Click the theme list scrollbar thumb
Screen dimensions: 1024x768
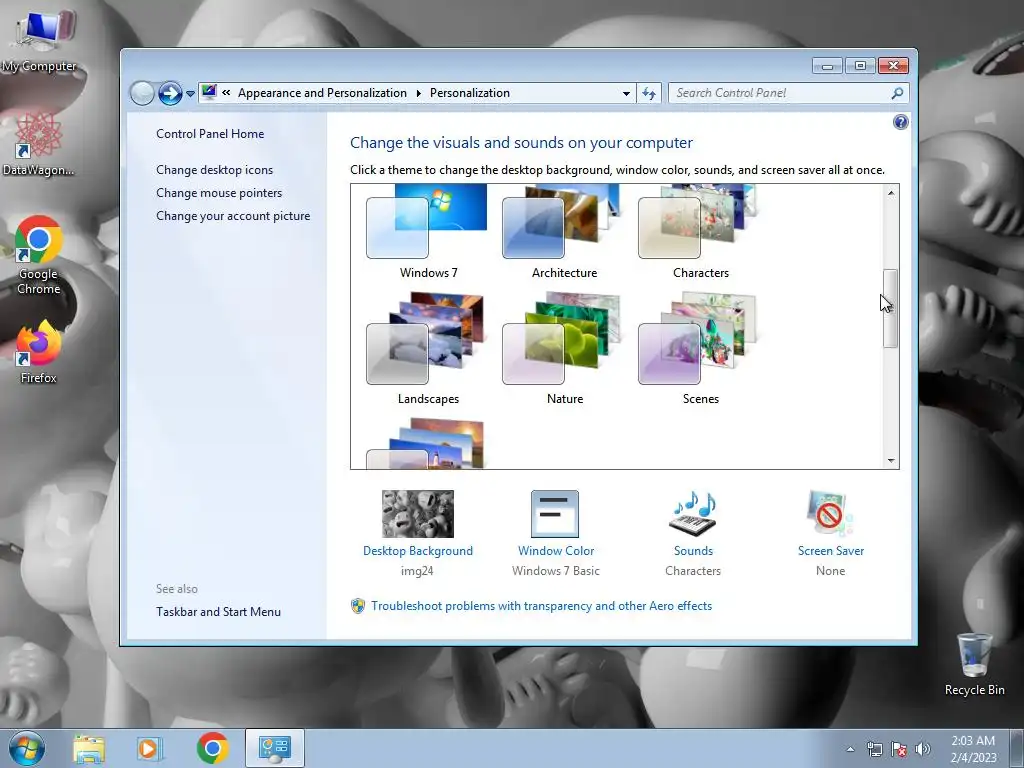click(891, 308)
